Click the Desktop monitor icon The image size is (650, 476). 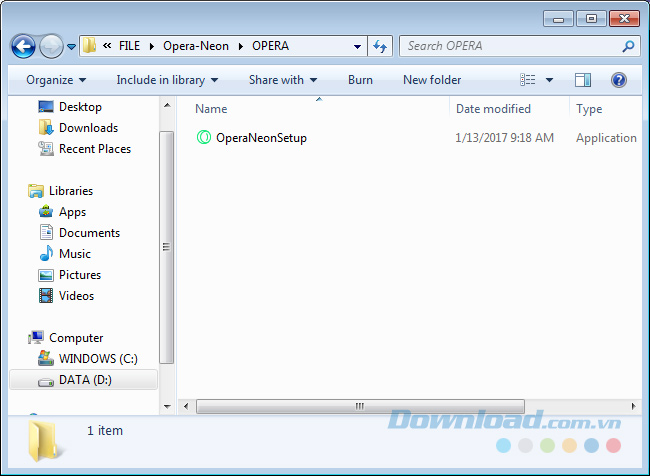click(x=46, y=107)
